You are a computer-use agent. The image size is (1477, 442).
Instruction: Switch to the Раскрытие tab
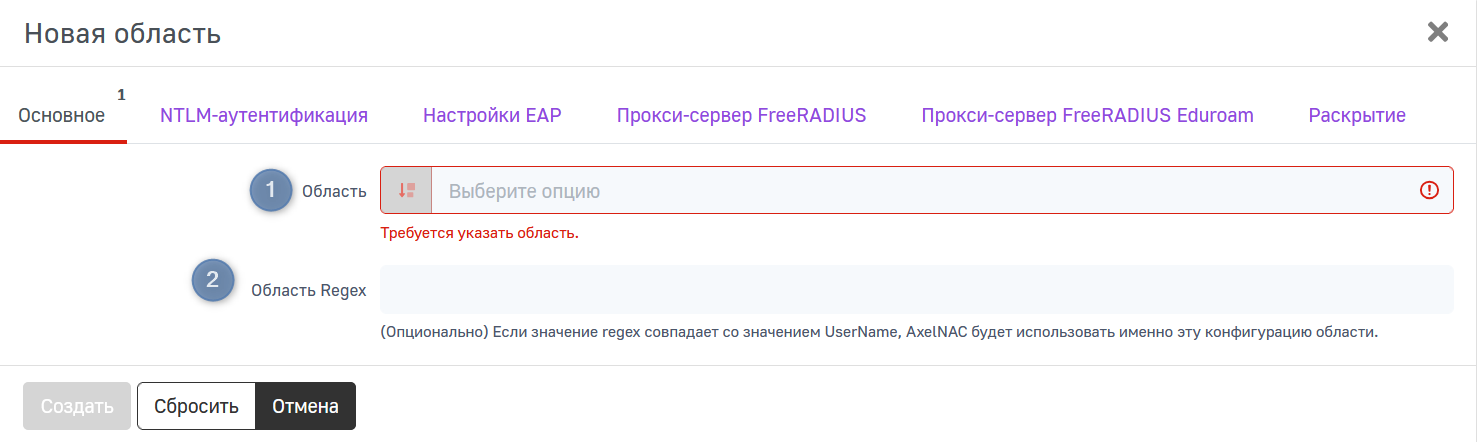(1356, 116)
